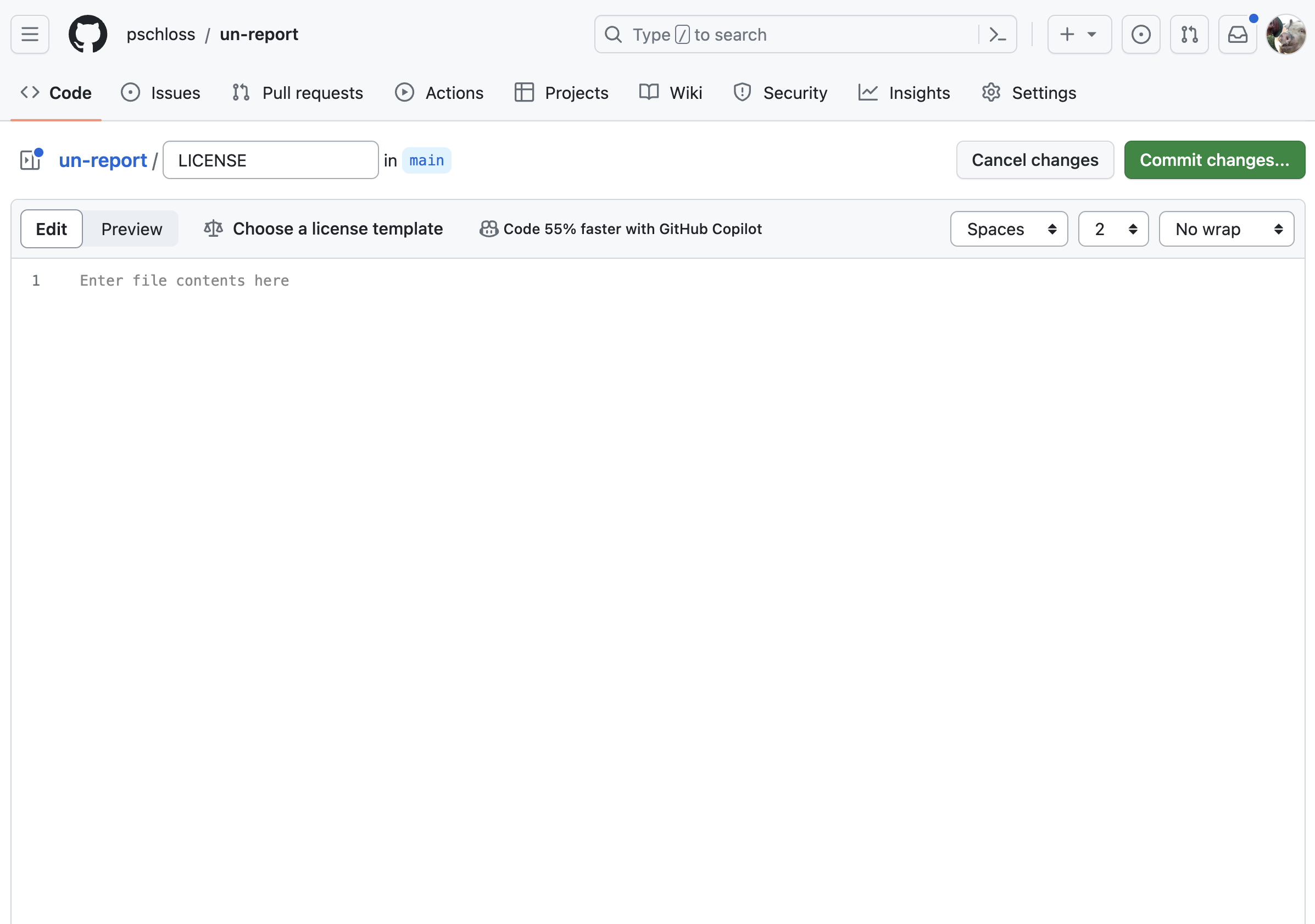
Task: Open the Insights tab
Action: 904,93
